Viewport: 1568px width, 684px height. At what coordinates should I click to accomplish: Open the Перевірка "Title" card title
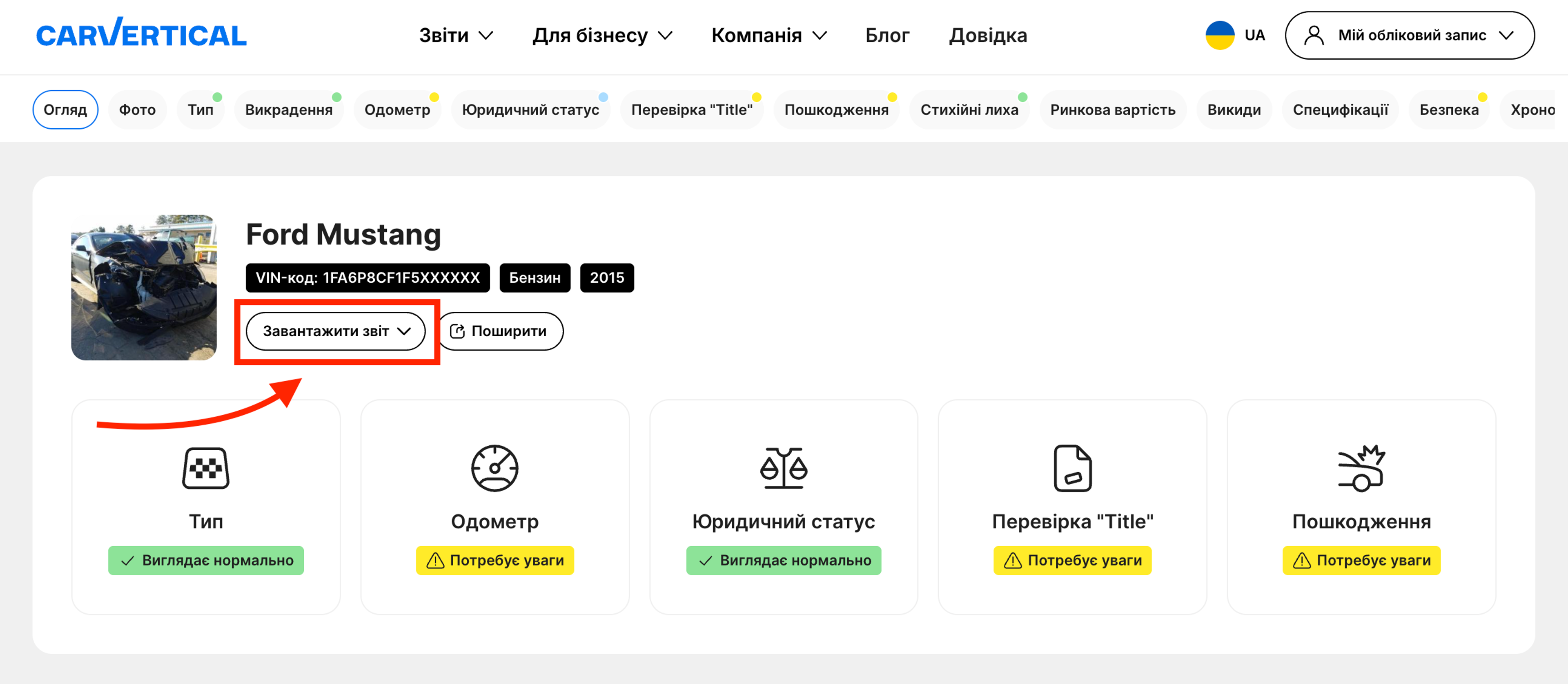click(x=1073, y=522)
